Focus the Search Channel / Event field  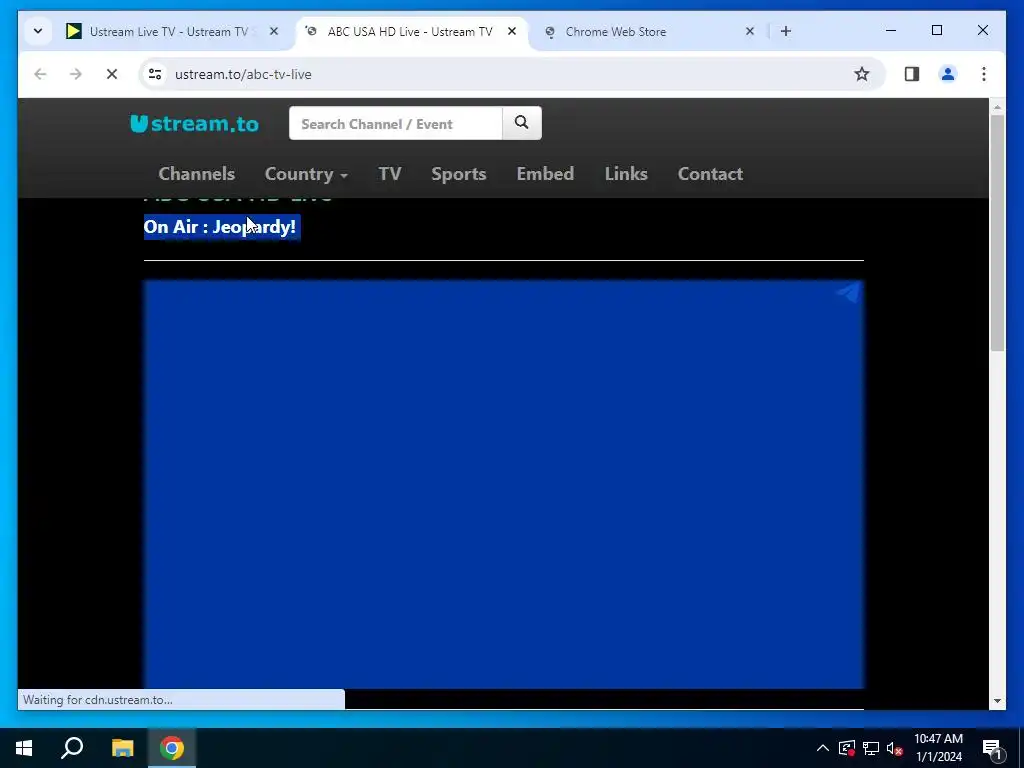coord(396,123)
